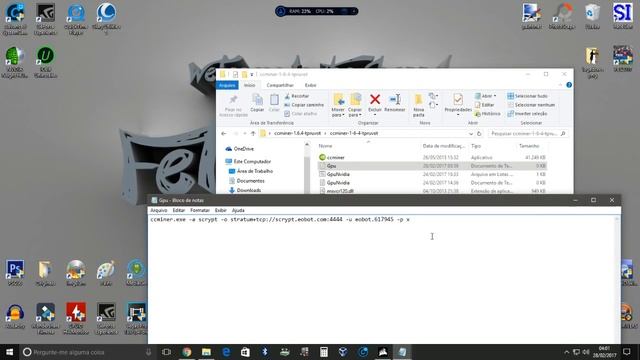Viewport: 640px width, 360px height.
Task: Switch to the Exibir tab in Explorer
Action: [310, 85]
